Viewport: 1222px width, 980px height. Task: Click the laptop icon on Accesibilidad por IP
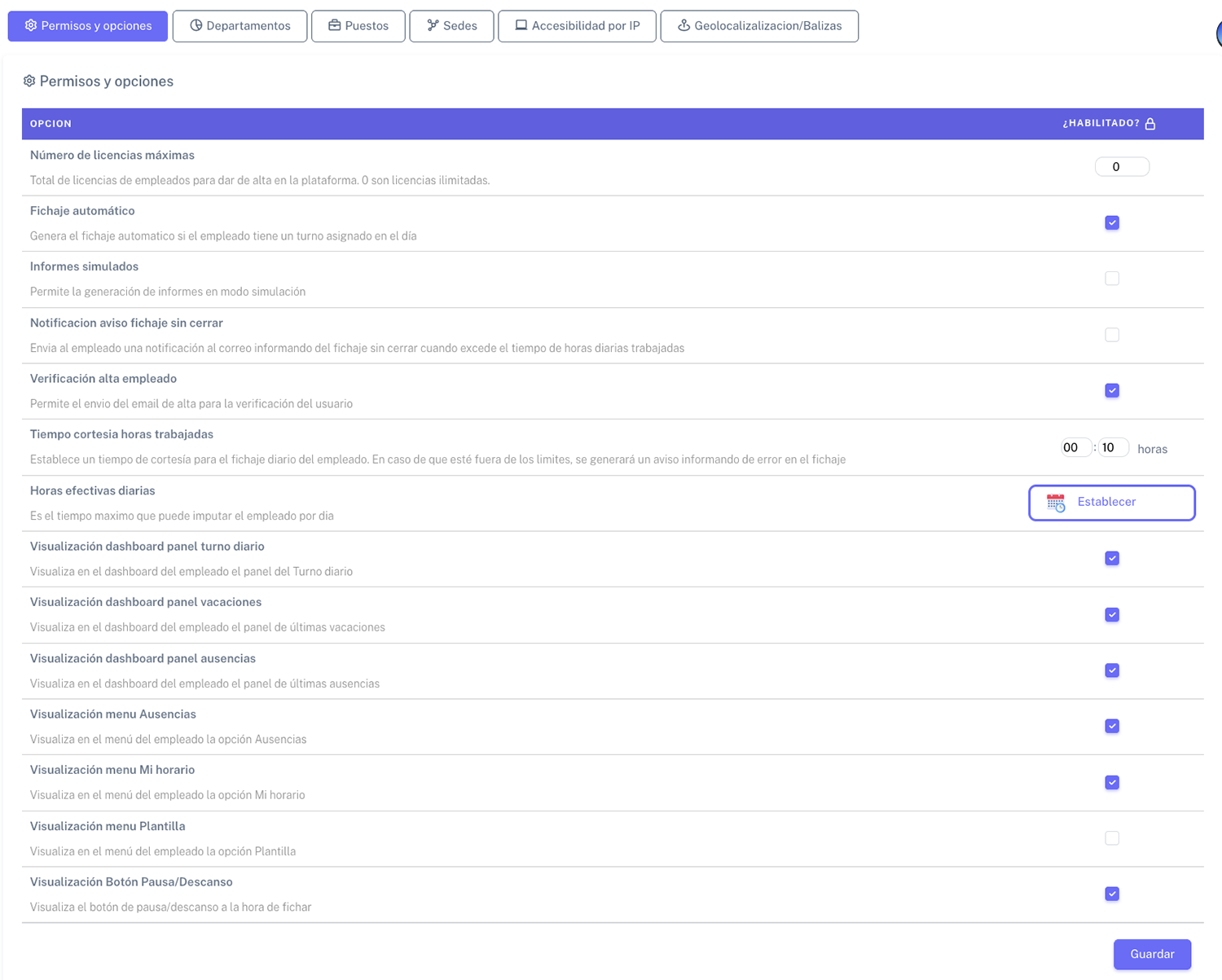click(x=521, y=26)
